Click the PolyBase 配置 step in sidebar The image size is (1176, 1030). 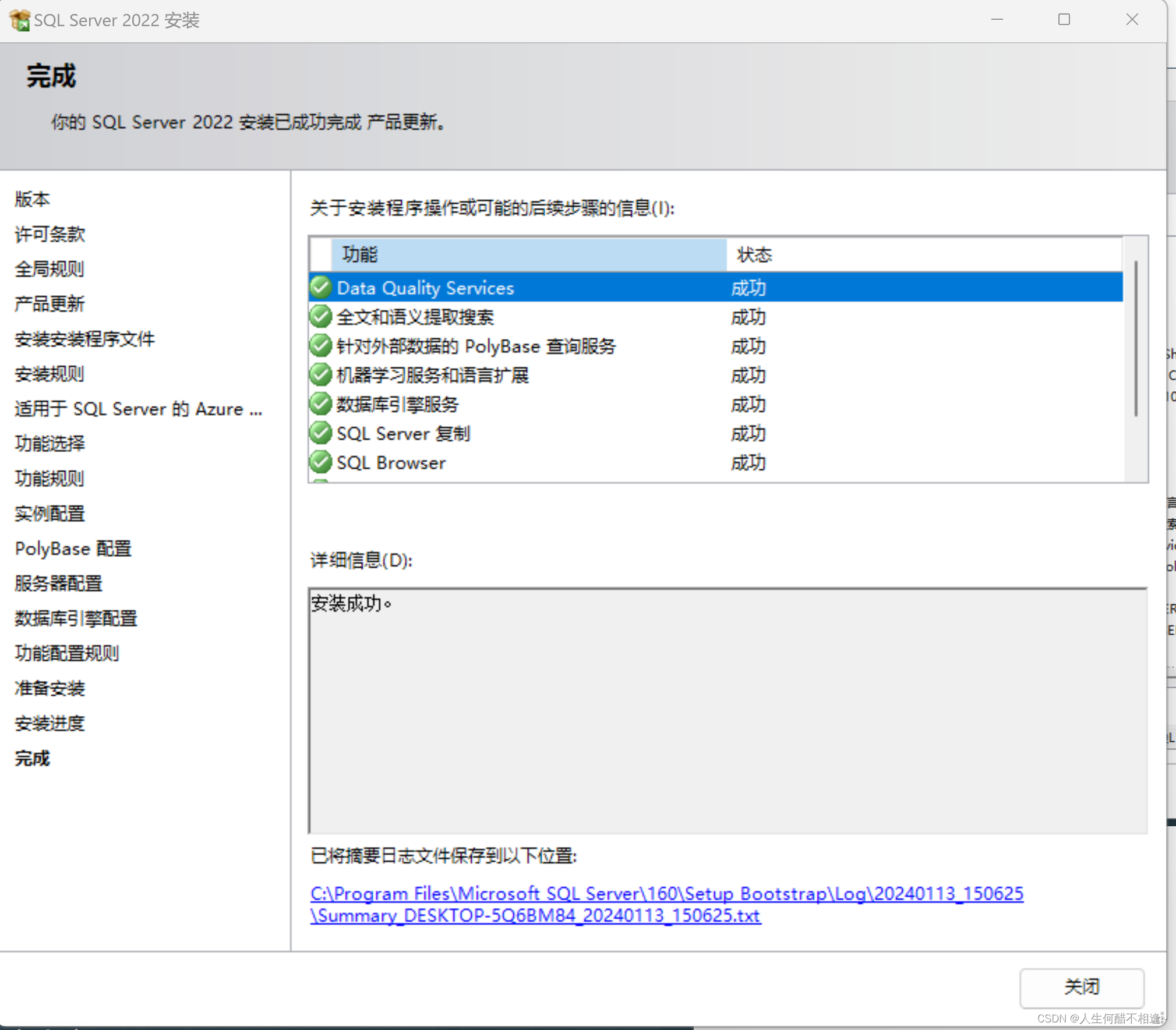pyautogui.click(x=73, y=548)
